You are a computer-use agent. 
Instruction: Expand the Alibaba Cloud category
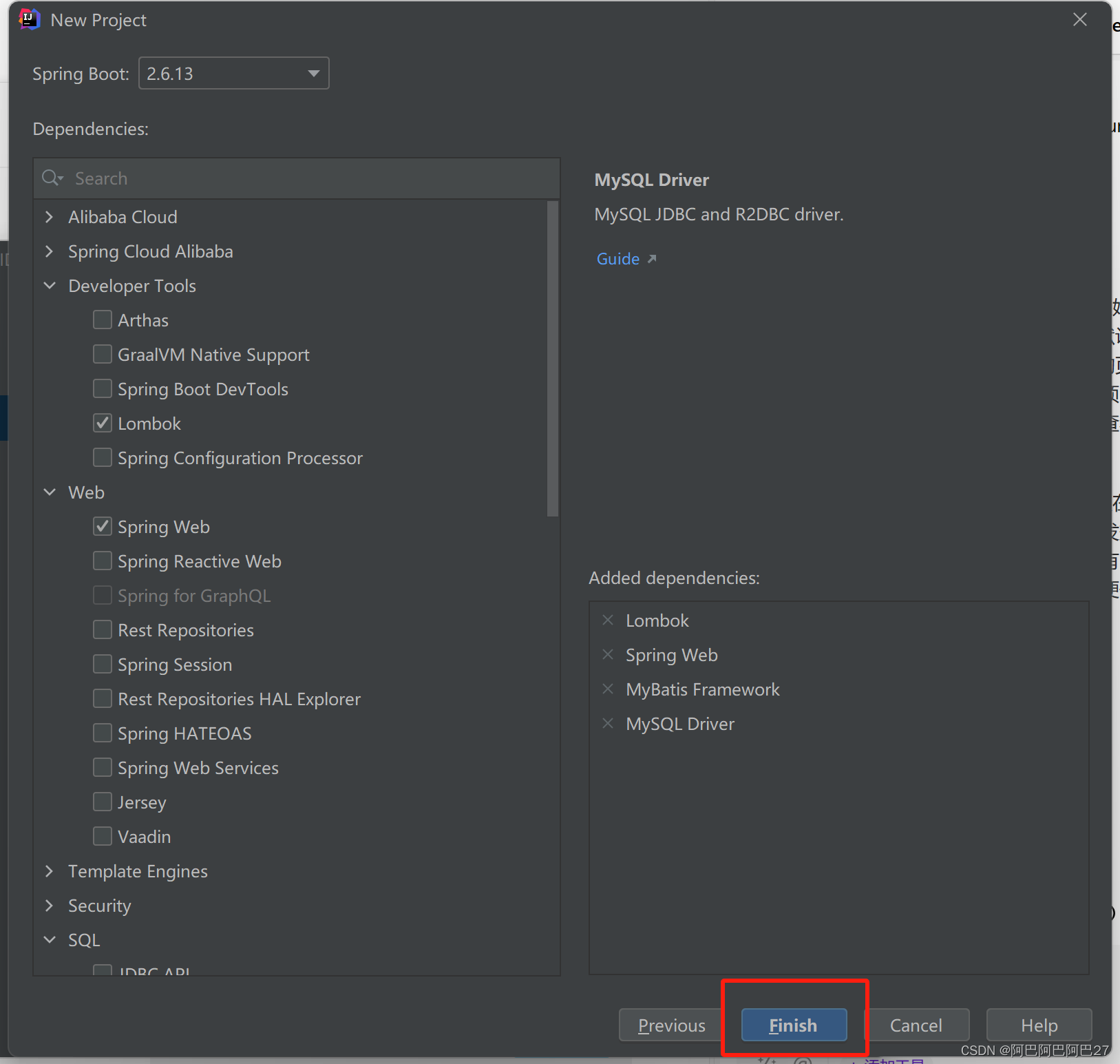click(x=49, y=217)
